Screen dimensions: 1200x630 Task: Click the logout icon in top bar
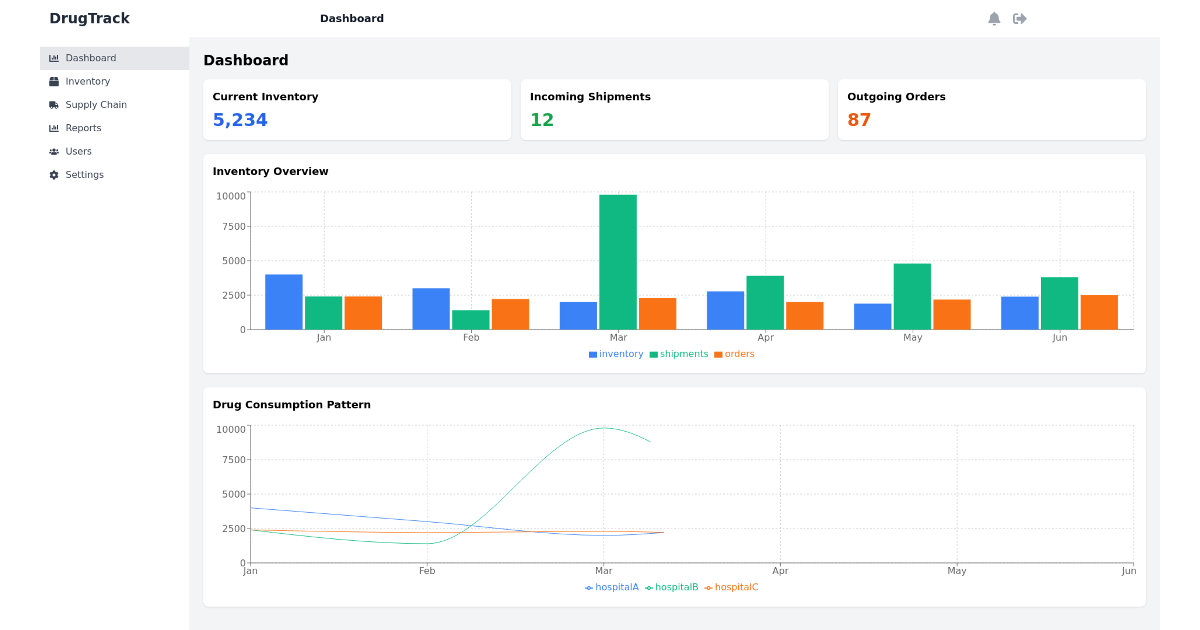click(x=1020, y=17)
